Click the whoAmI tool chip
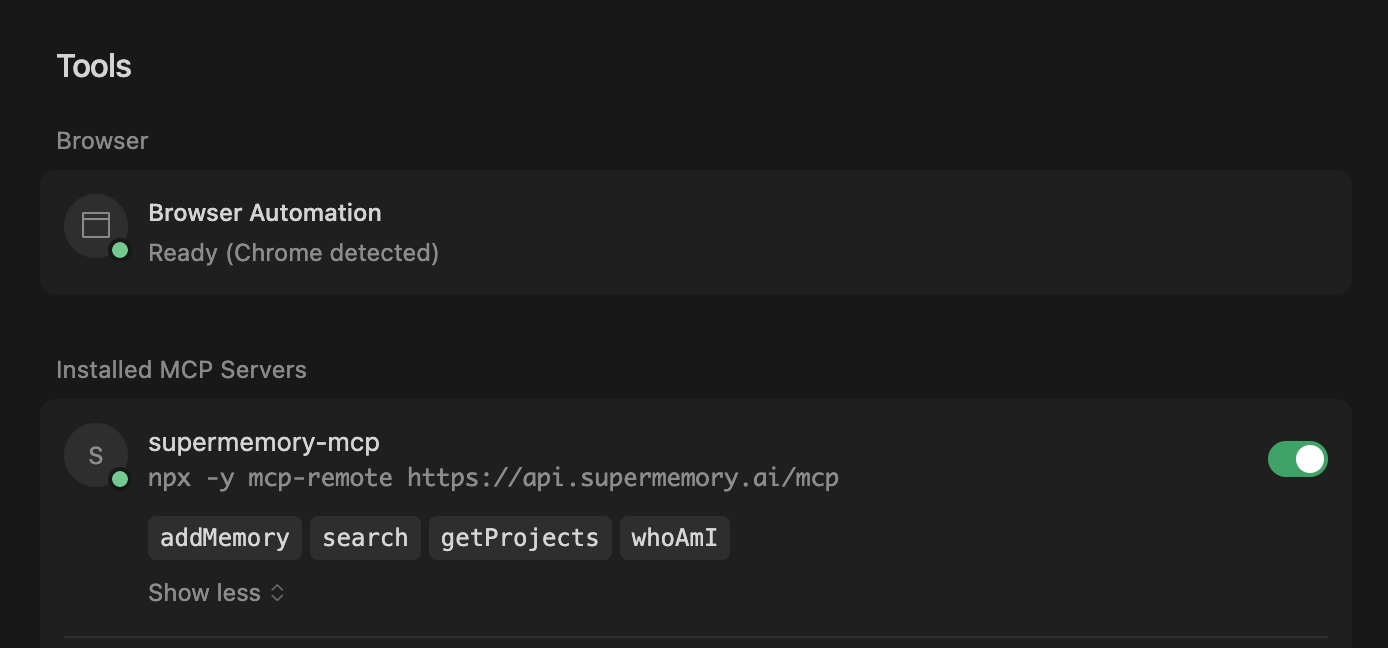The image size is (1388, 648). click(x=675, y=538)
